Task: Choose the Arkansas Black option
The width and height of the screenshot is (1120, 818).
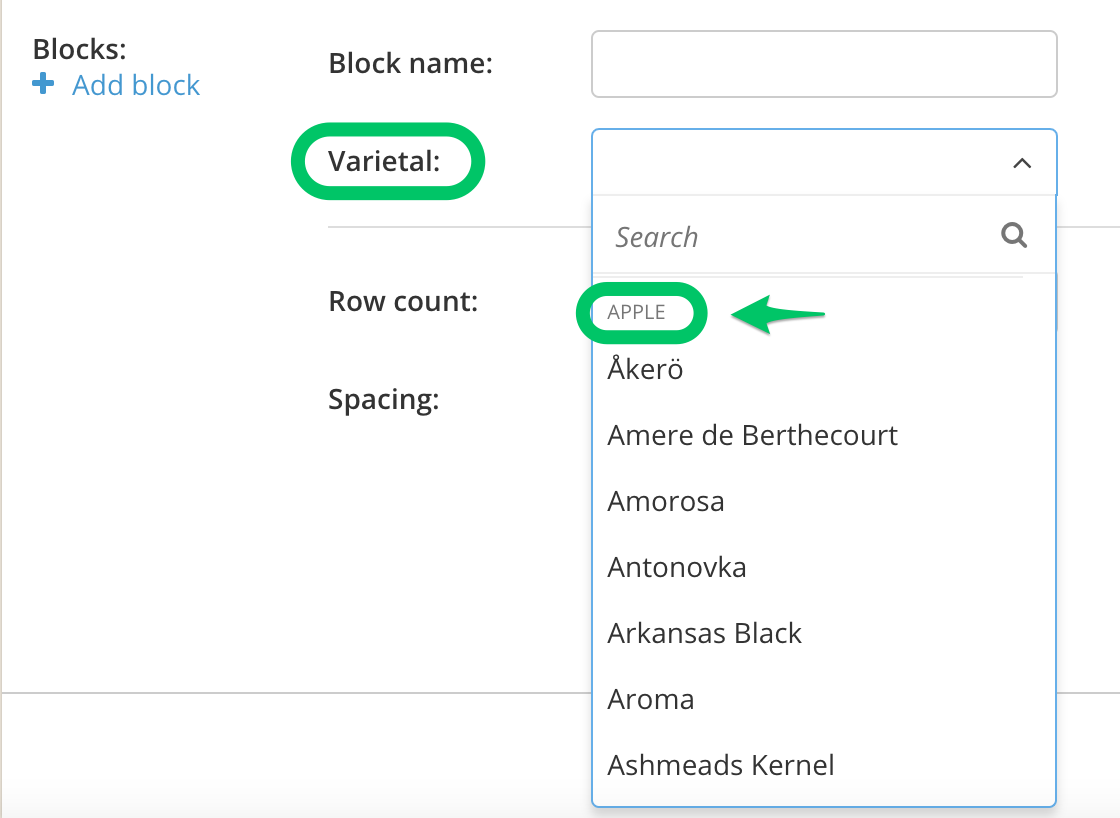Action: click(x=705, y=634)
